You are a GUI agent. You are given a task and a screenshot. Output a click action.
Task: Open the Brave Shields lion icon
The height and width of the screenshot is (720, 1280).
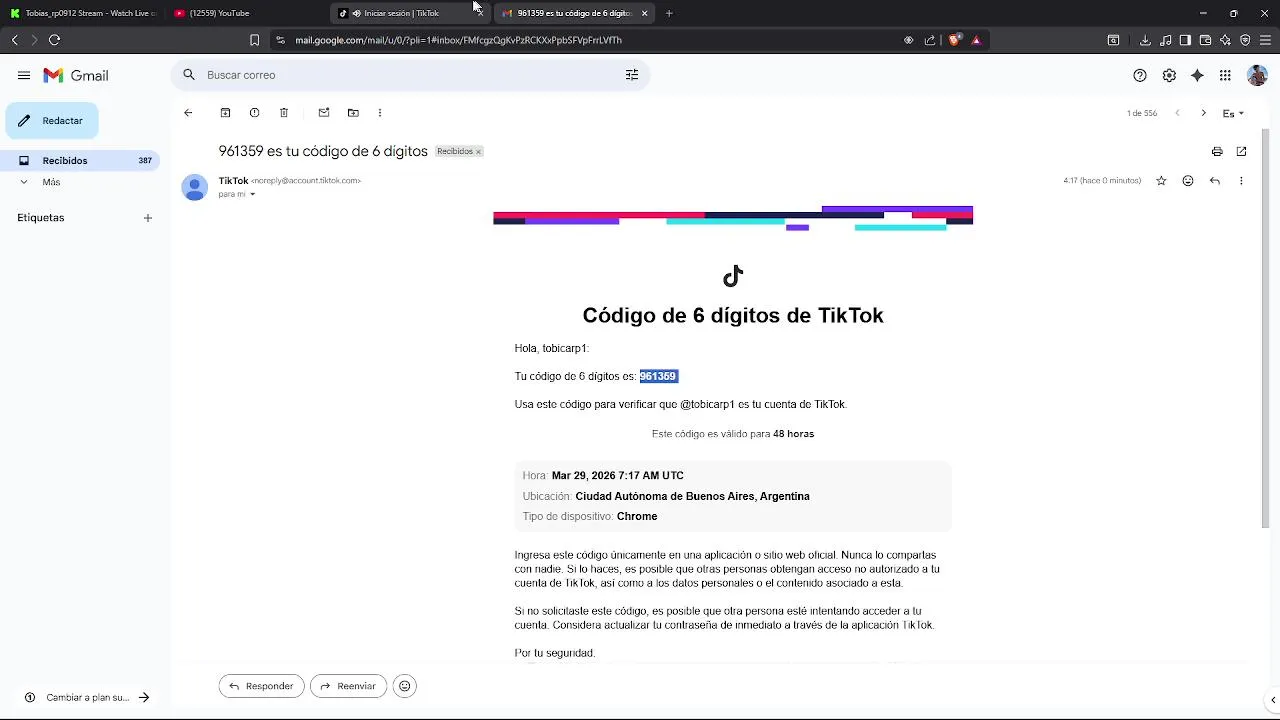[954, 40]
